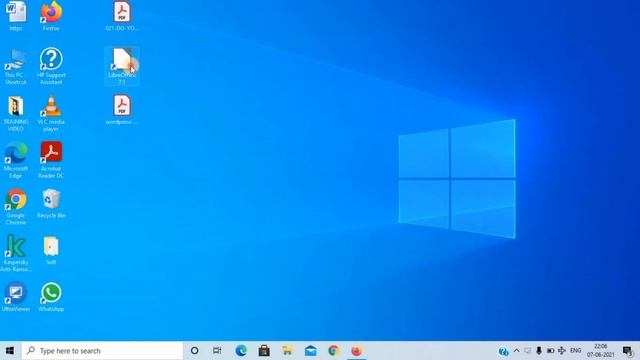640x360 pixels.
Task: Open HP Support Assistant tray icon
Action: click(x=503, y=351)
